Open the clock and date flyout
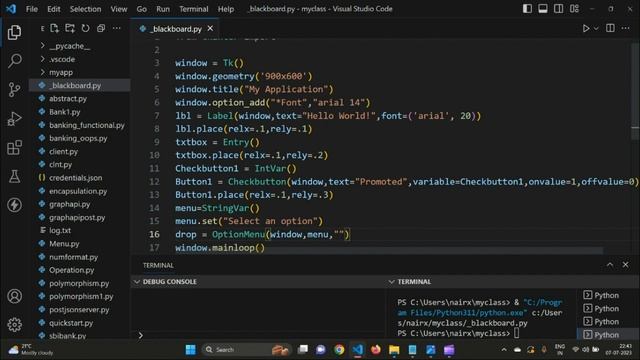Image resolution: width=640 pixels, height=360 pixels. [619, 350]
